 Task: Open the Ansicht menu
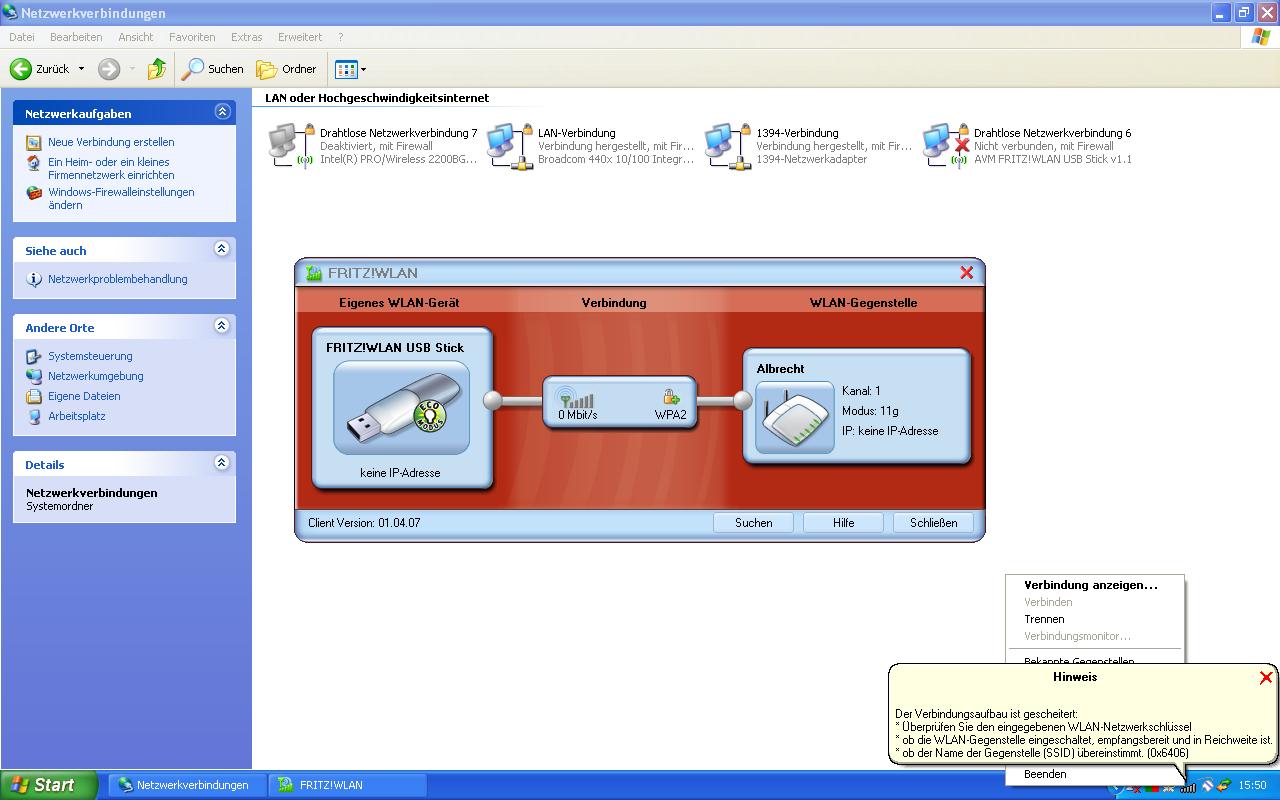point(136,37)
